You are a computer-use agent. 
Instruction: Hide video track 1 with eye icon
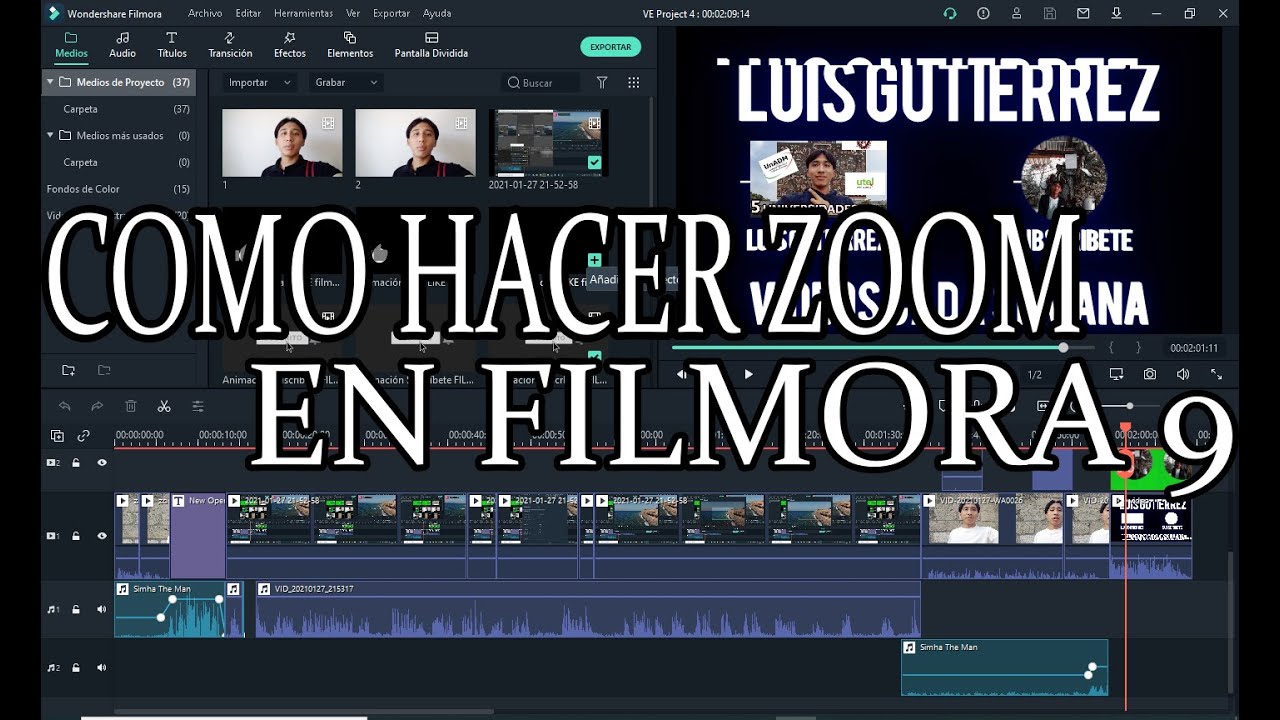tap(102, 536)
